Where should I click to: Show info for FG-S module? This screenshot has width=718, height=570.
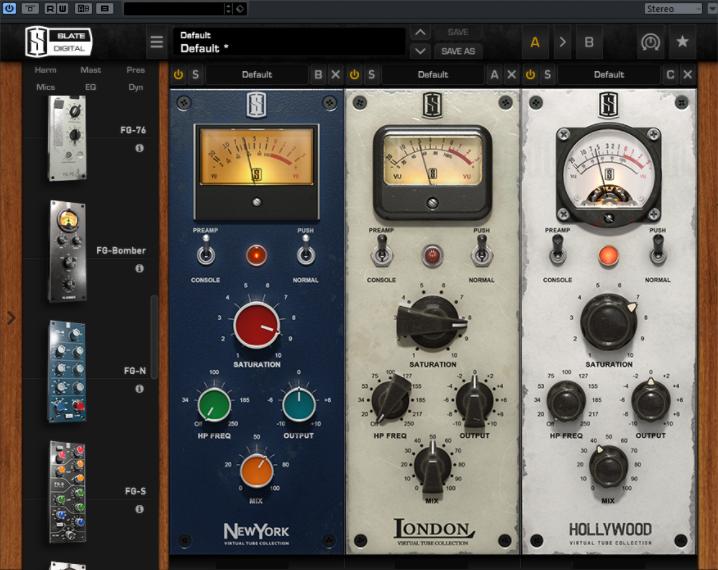click(140, 509)
